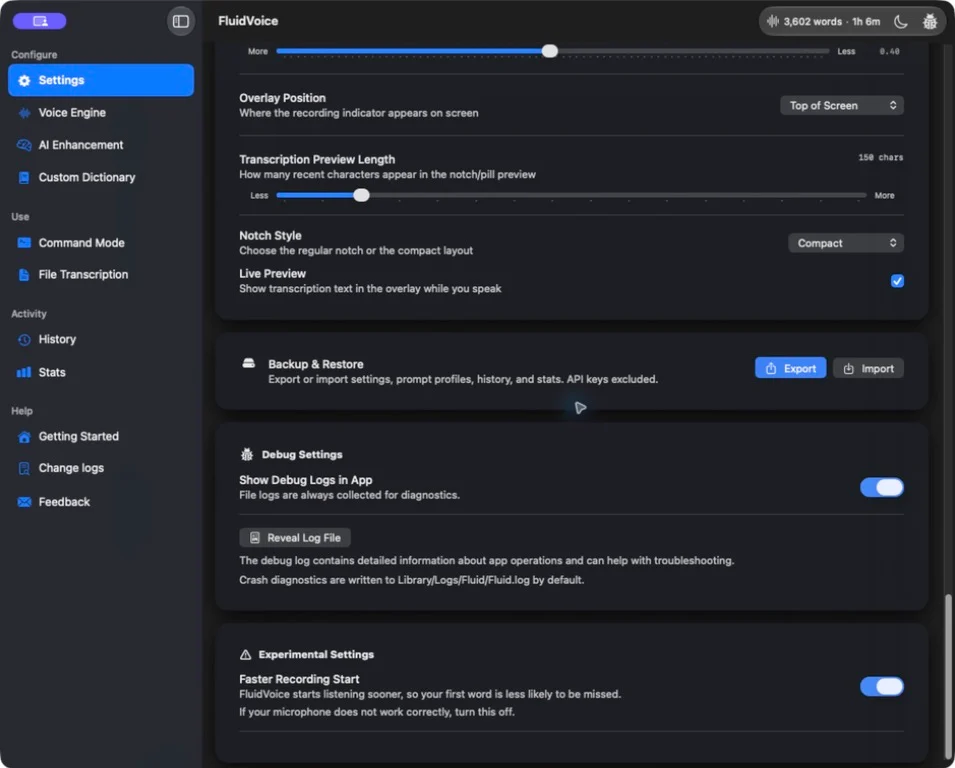View Change logs
The height and width of the screenshot is (768, 955).
(x=101, y=468)
